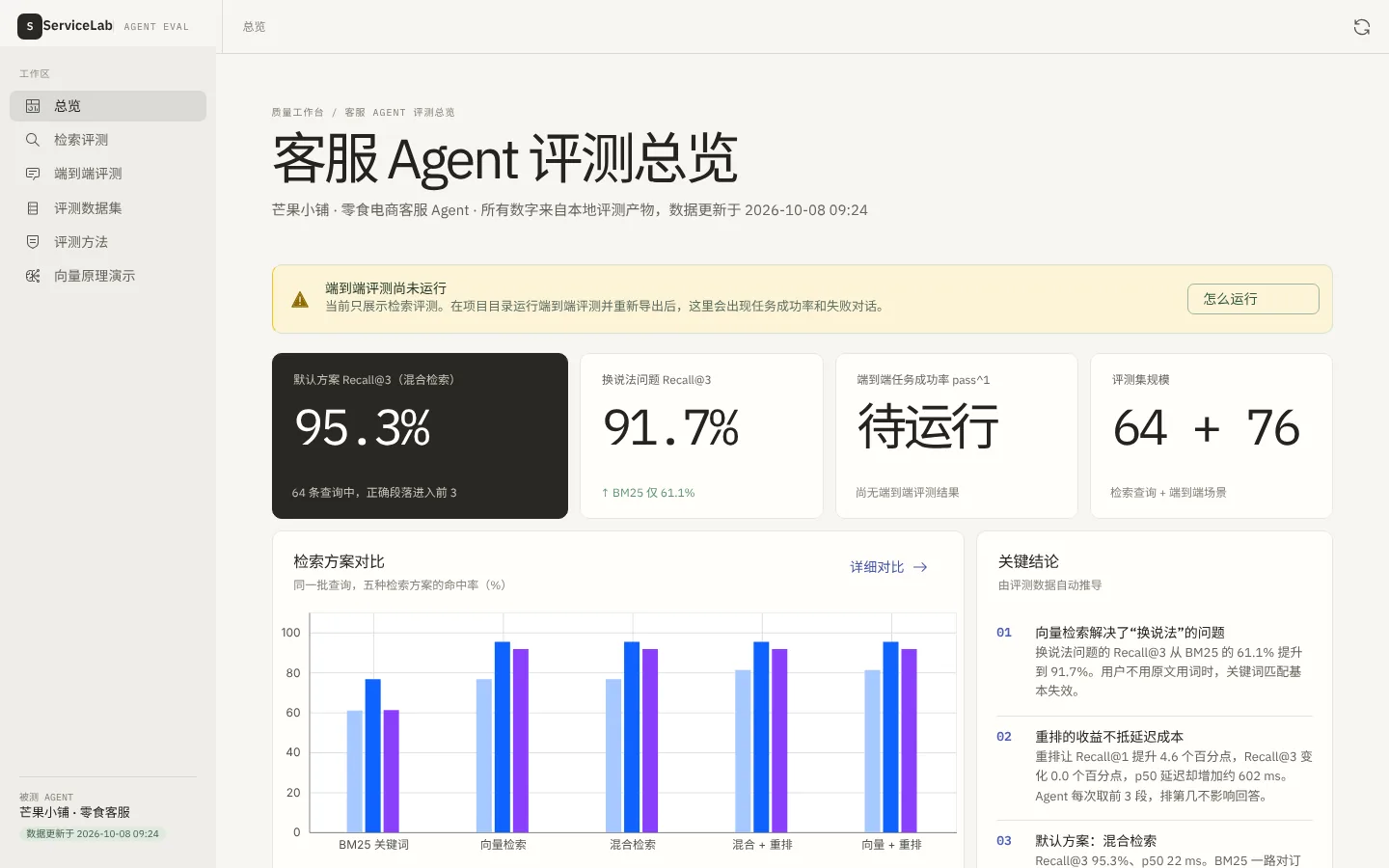Click the "客服 Agent 评测总览" page heading
The height and width of the screenshot is (868, 1389).
(505, 158)
